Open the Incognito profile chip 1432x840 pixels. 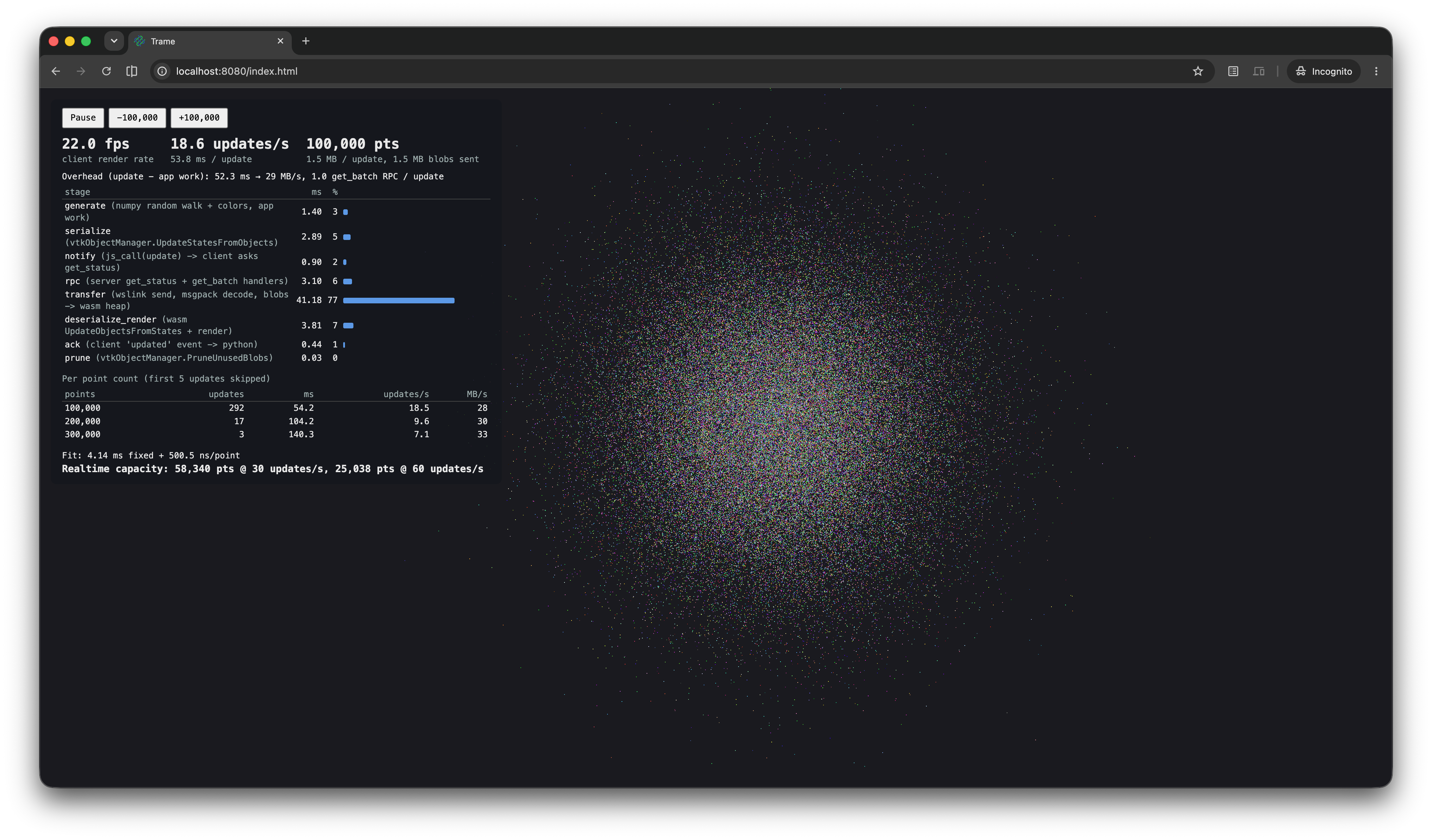pyautogui.click(x=1323, y=71)
